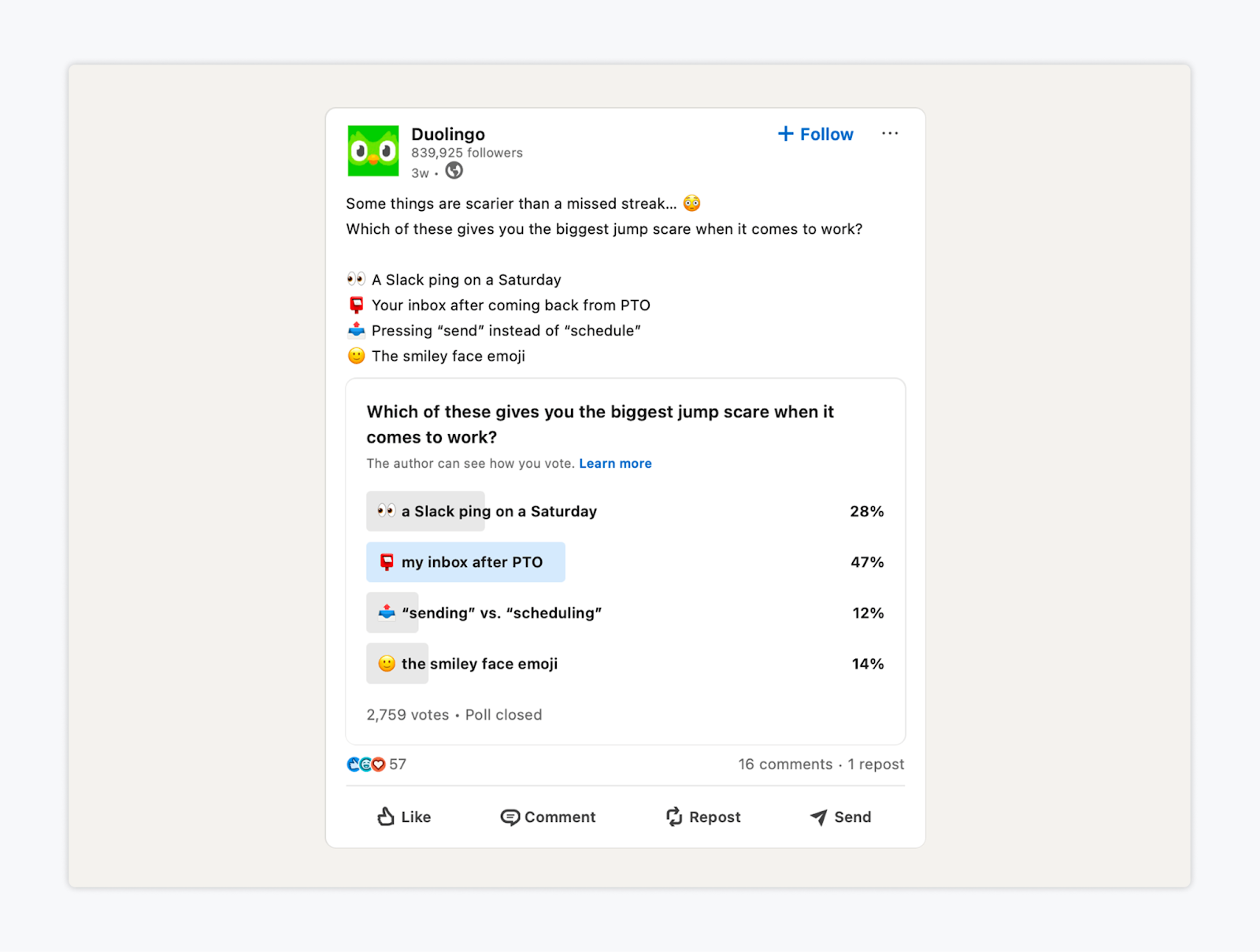Click the Duolingo profile logo
Image resolution: width=1260 pixels, height=952 pixels.
point(373,150)
